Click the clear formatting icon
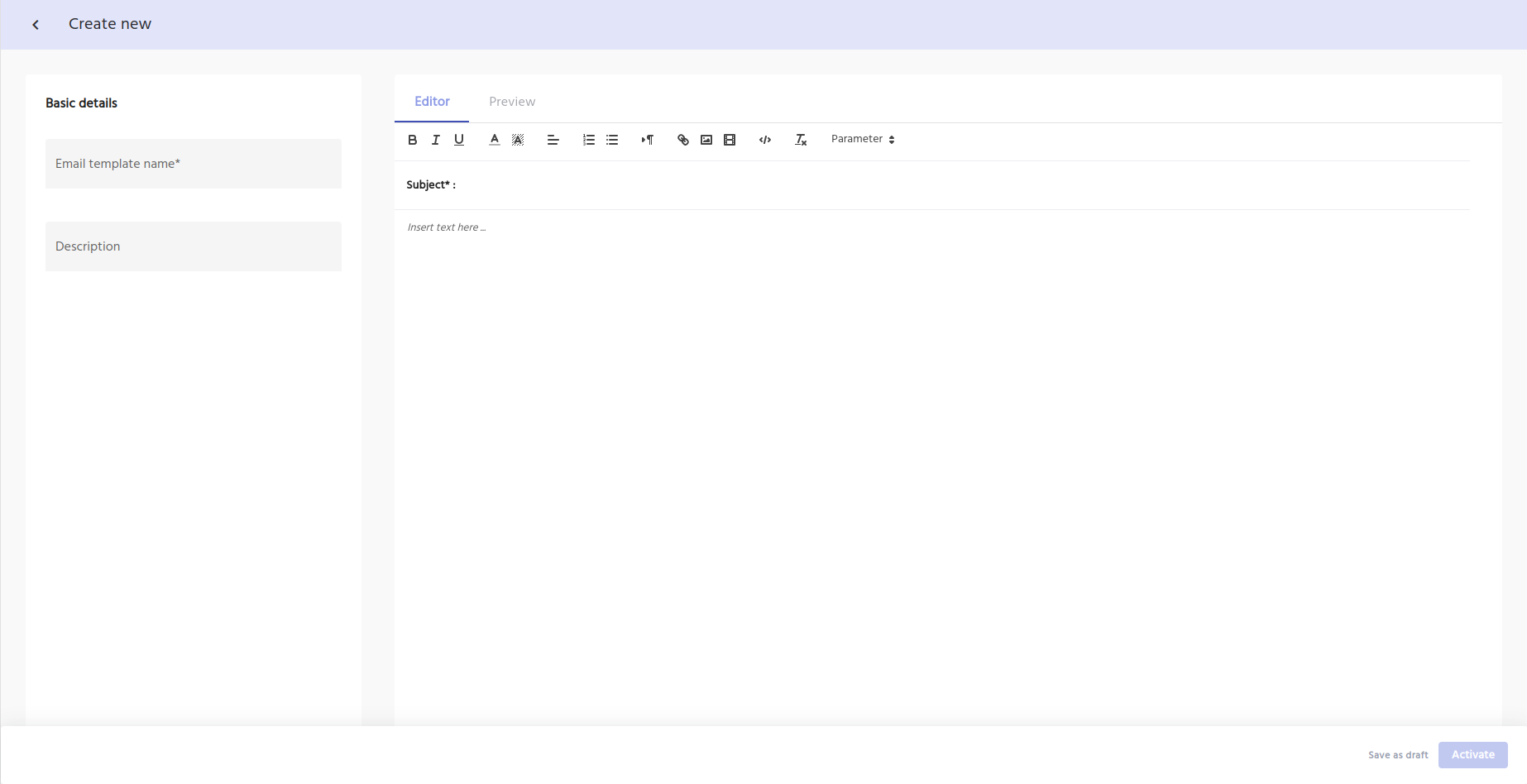The width and height of the screenshot is (1527, 784). pyautogui.click(x=801, y=140)
